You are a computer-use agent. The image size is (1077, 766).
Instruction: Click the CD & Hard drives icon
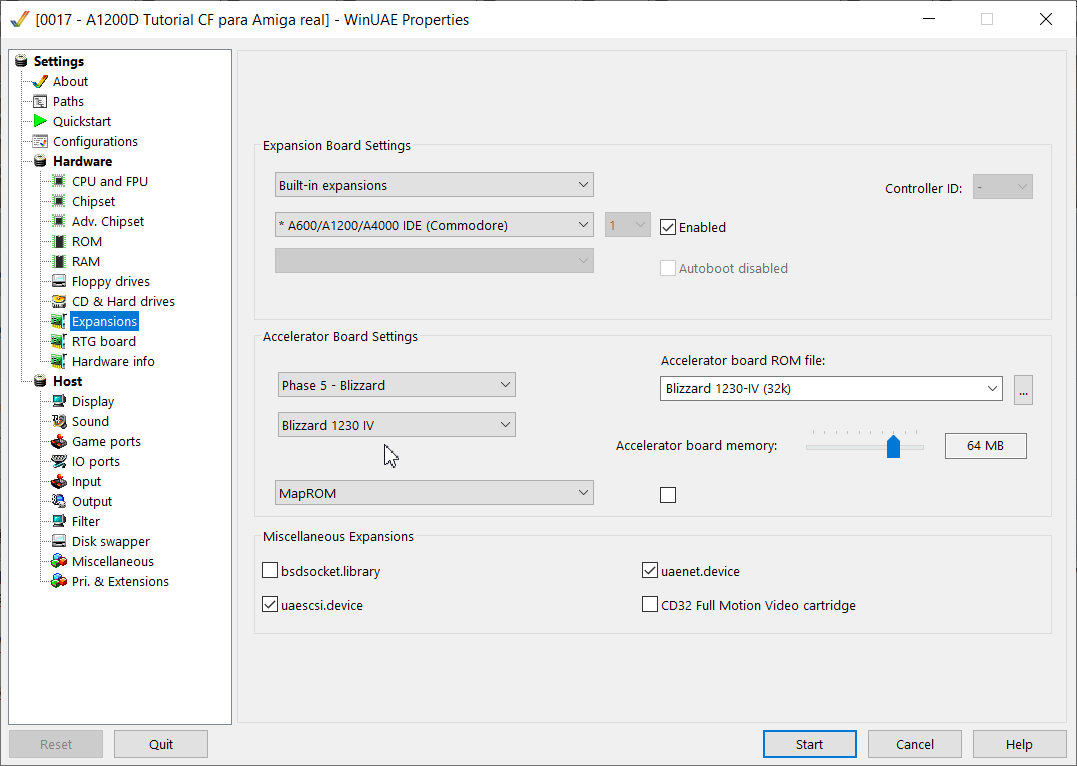[x=59, y=301]
